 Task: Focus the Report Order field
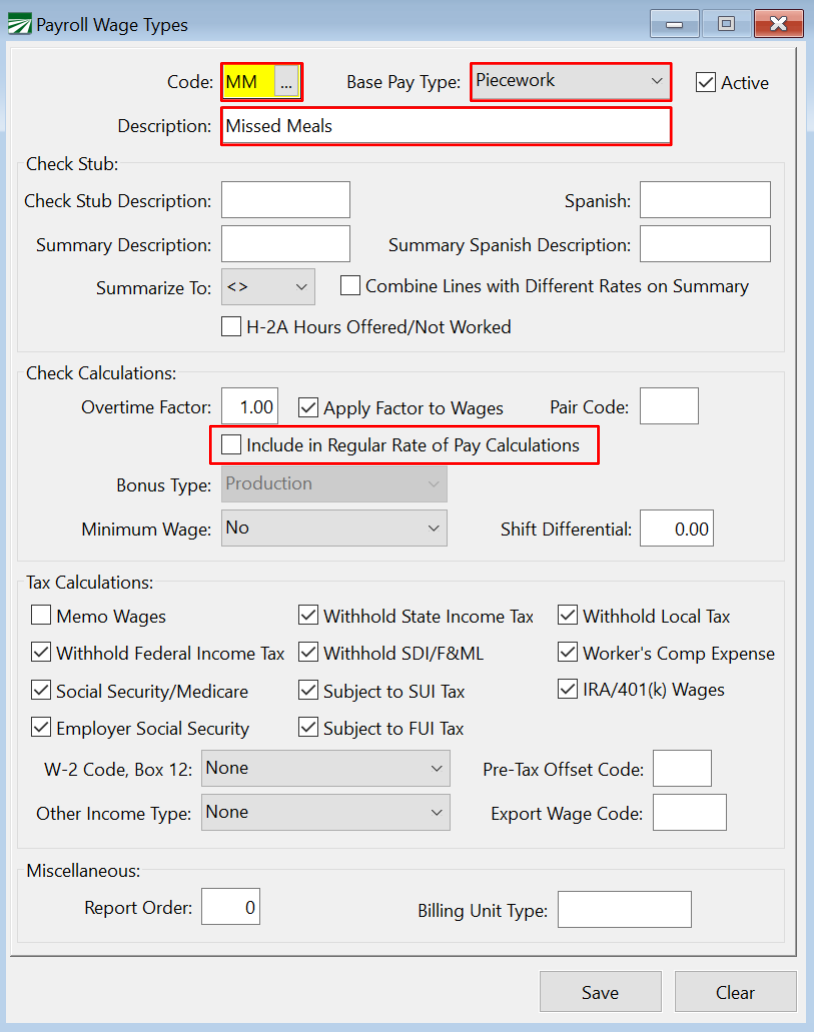[231, 908]
